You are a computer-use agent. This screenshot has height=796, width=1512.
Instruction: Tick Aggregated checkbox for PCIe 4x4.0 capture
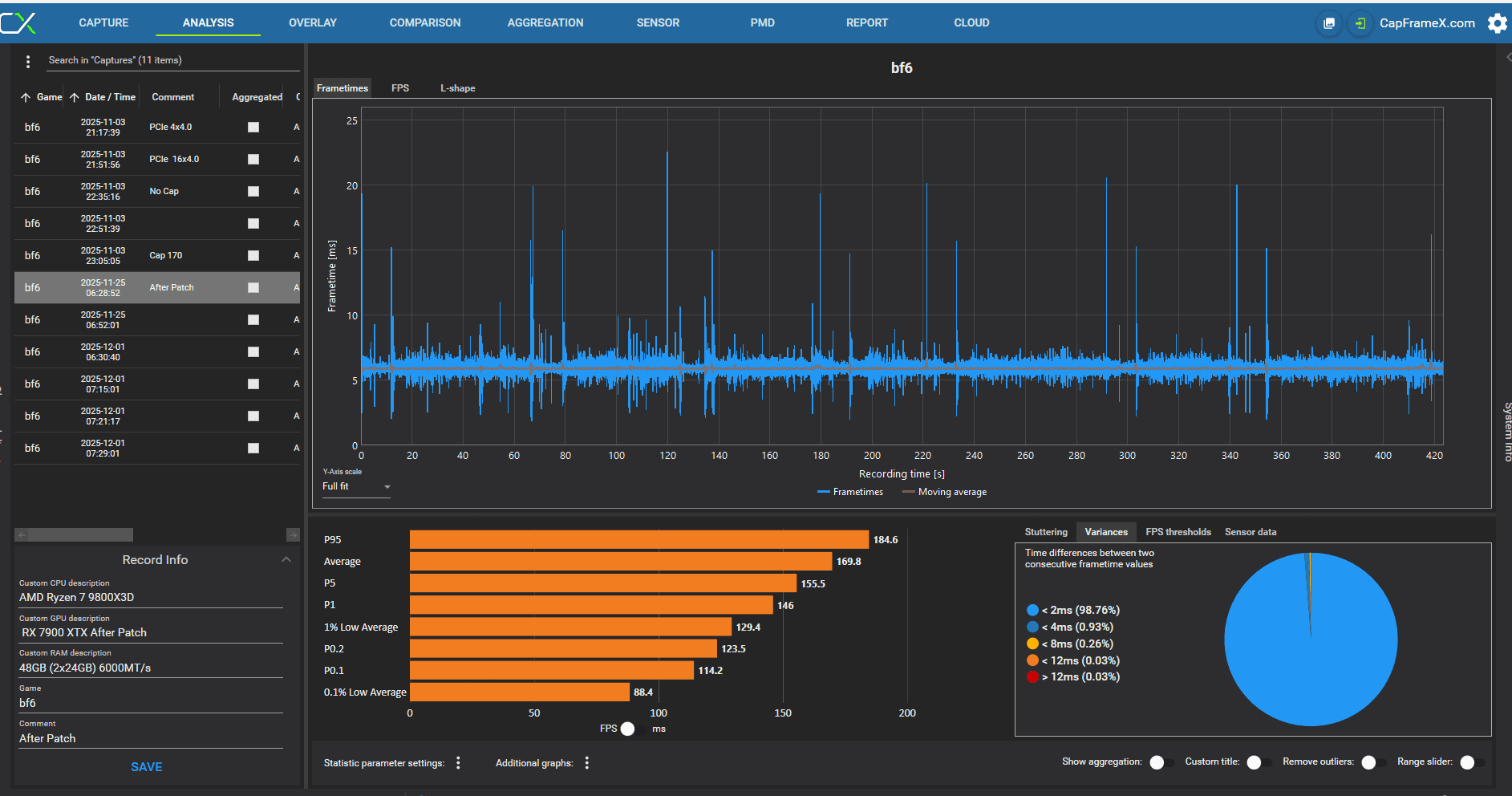(x=253, y=127)
